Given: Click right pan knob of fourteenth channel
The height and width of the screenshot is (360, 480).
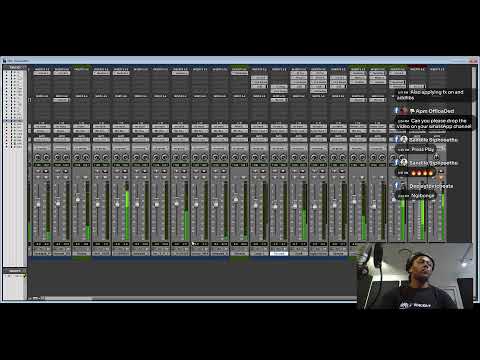Looking at the screenshot, I should [x=303, y=157].
